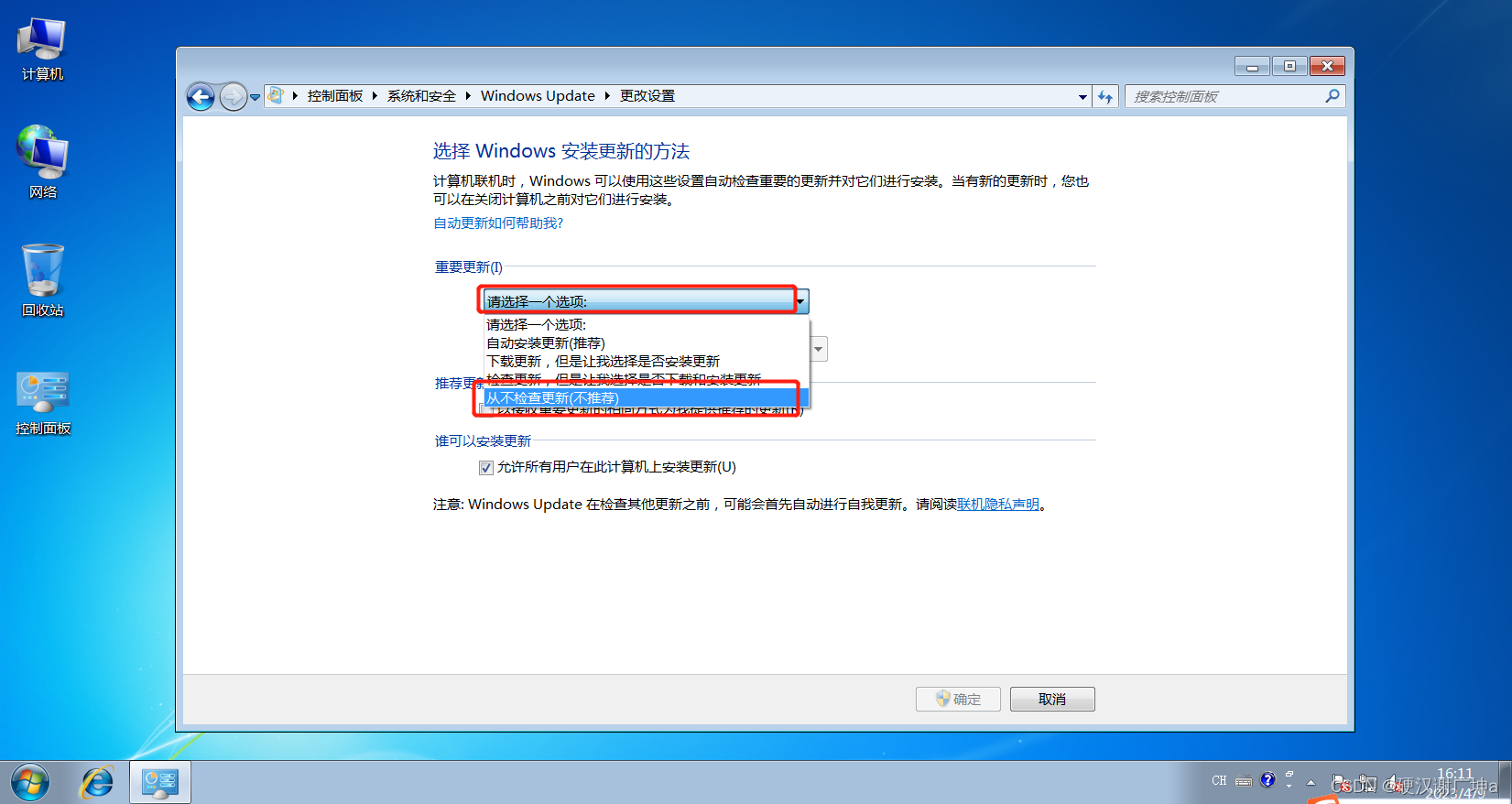The width and height of the screenshot is (1512, 804).
Task: Click the 取消 button
Action: (1052, 699)
